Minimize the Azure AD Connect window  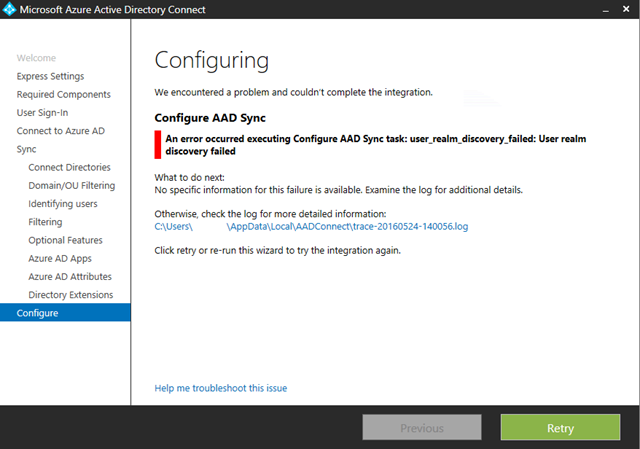point(606,10)
